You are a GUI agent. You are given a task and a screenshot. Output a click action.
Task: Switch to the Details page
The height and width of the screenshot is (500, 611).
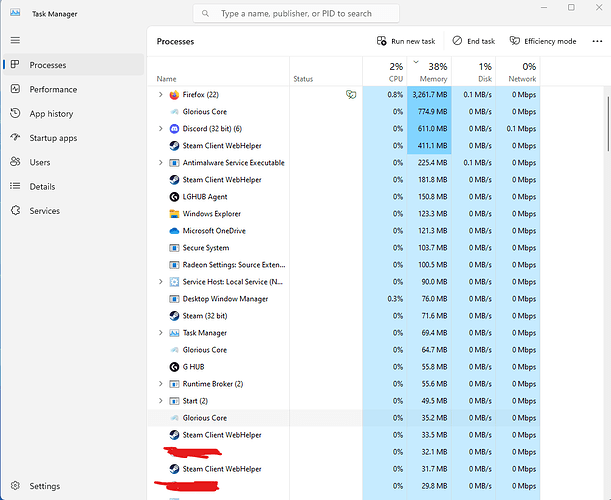[74, 186]
